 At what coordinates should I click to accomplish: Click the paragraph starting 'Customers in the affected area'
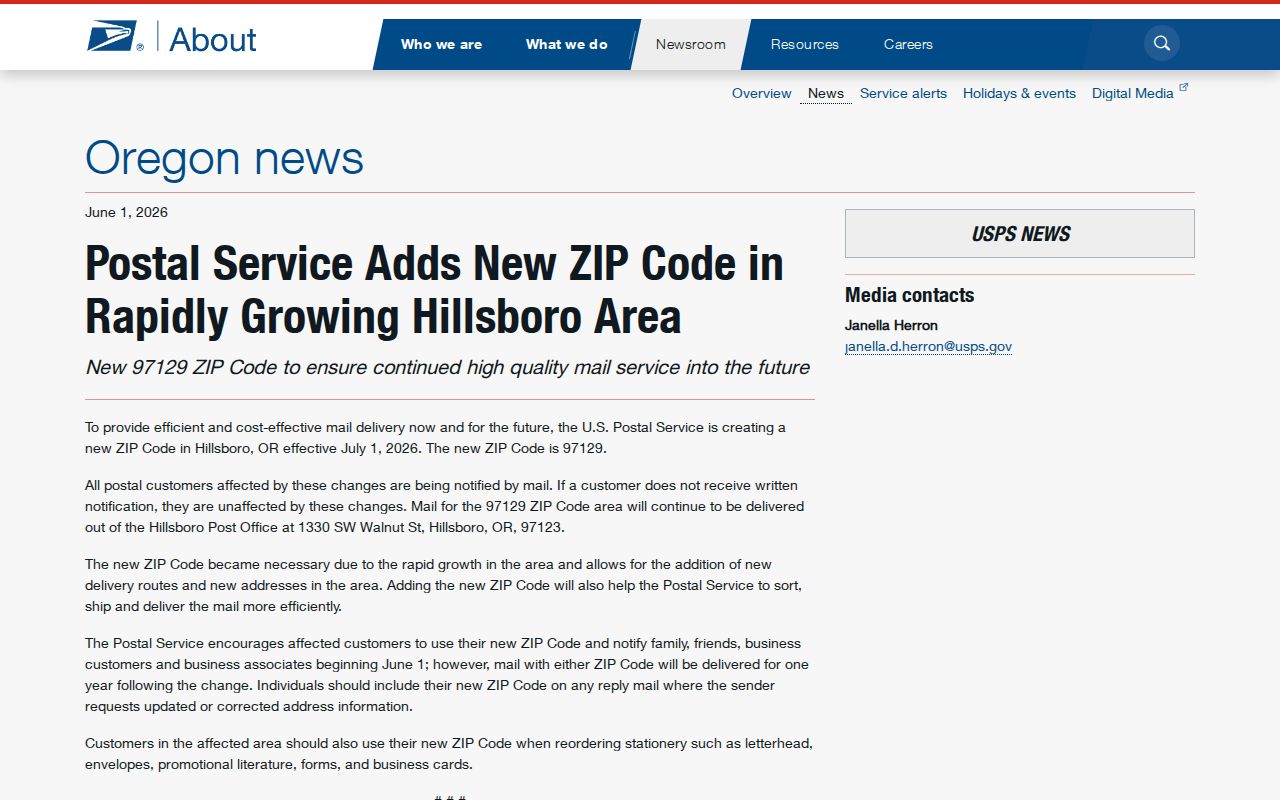click(449, 754)
